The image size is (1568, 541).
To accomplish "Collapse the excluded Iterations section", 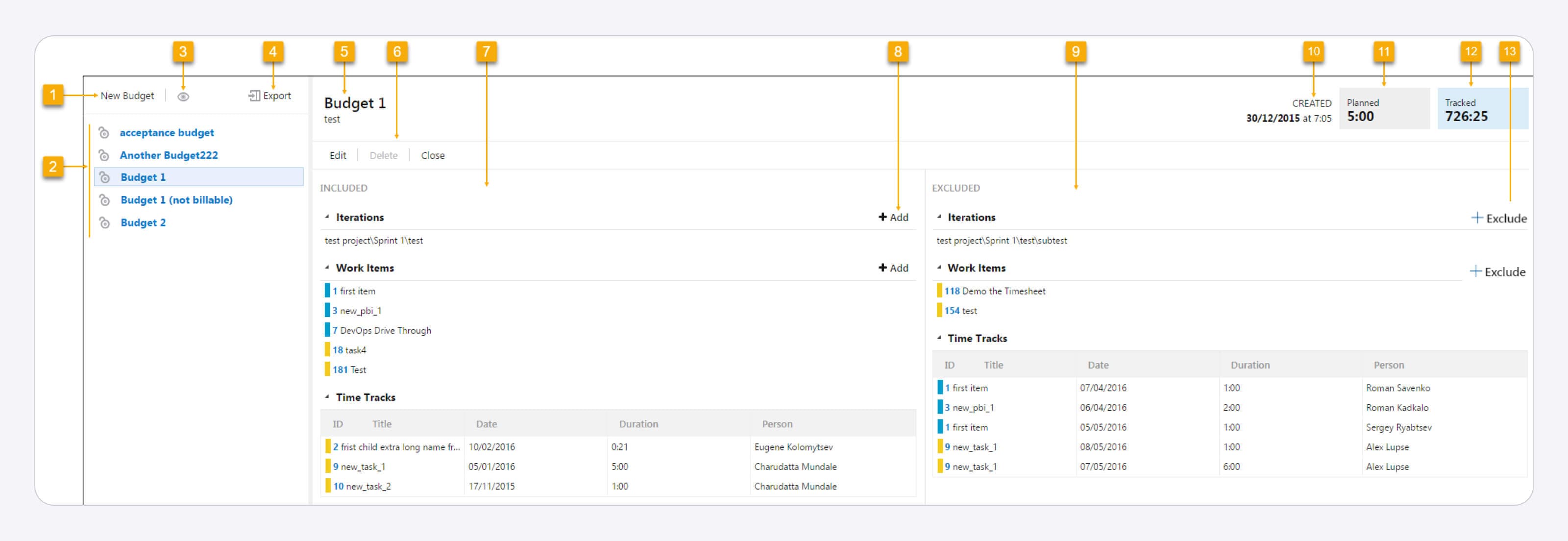I will pos(939,217).
